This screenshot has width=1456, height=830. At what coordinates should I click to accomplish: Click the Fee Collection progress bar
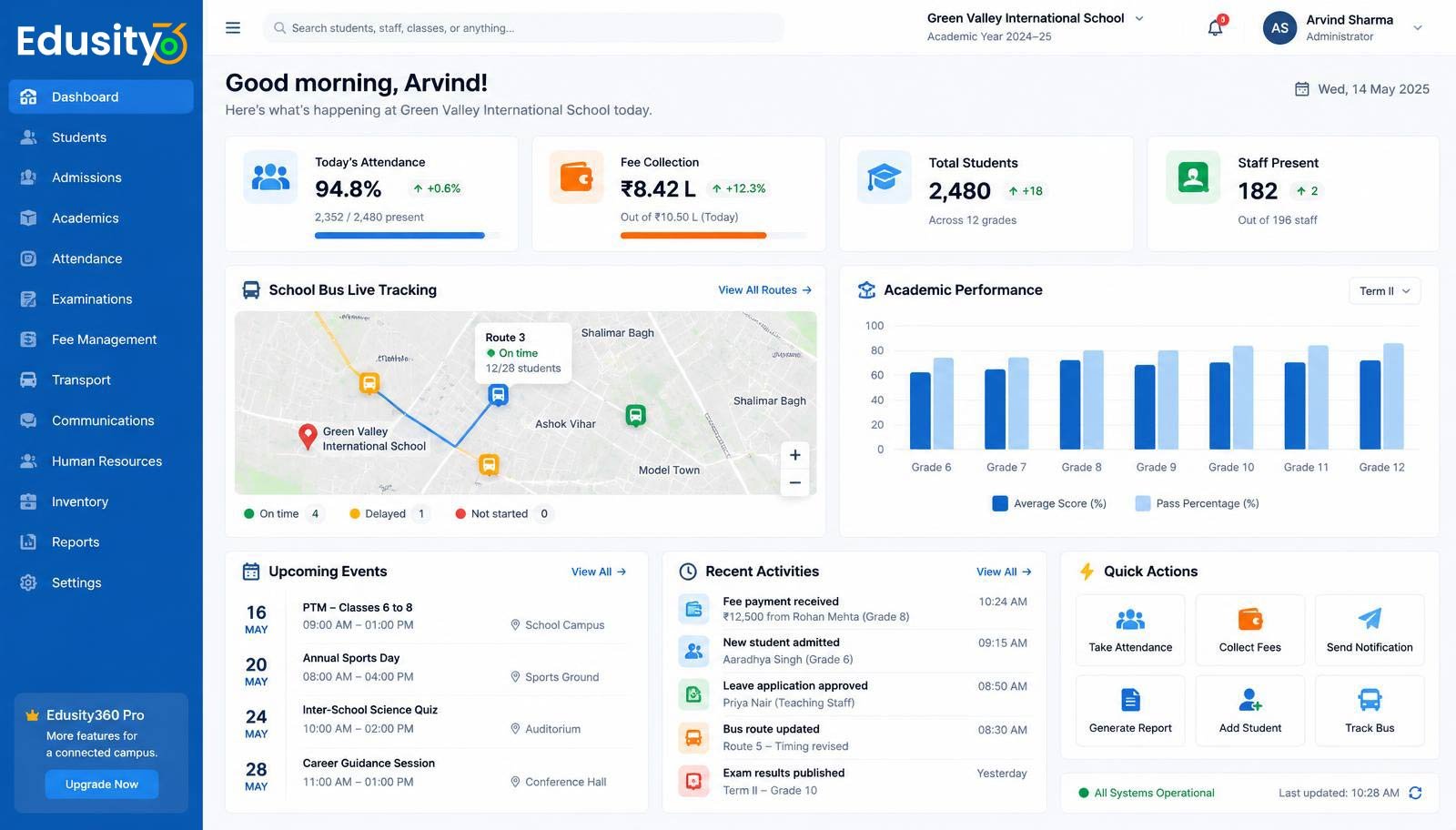click(x=713, y=236)
